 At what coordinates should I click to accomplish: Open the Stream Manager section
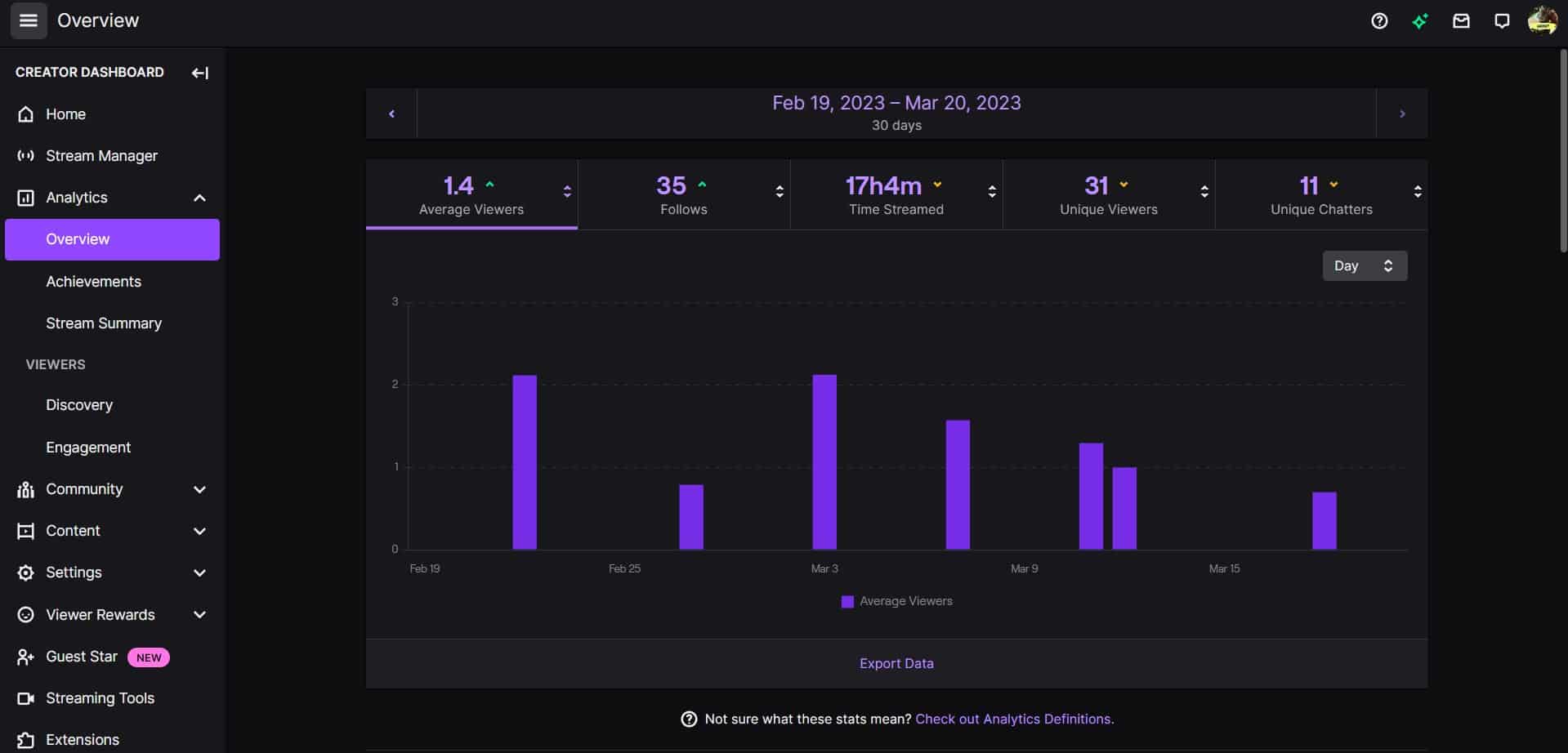[x=102, y=155]
